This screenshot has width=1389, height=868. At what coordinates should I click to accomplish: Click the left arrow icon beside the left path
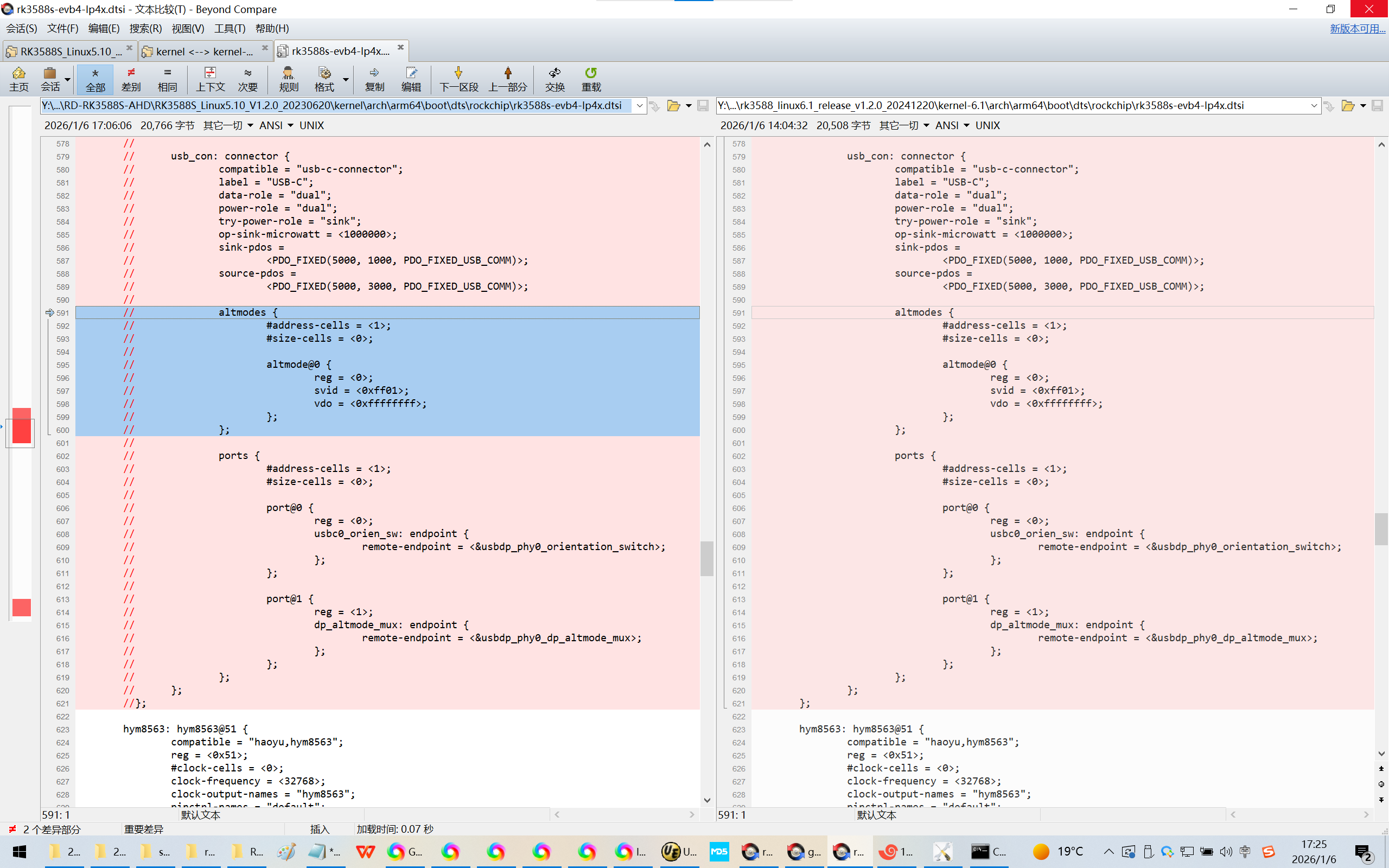pos(655,106)
